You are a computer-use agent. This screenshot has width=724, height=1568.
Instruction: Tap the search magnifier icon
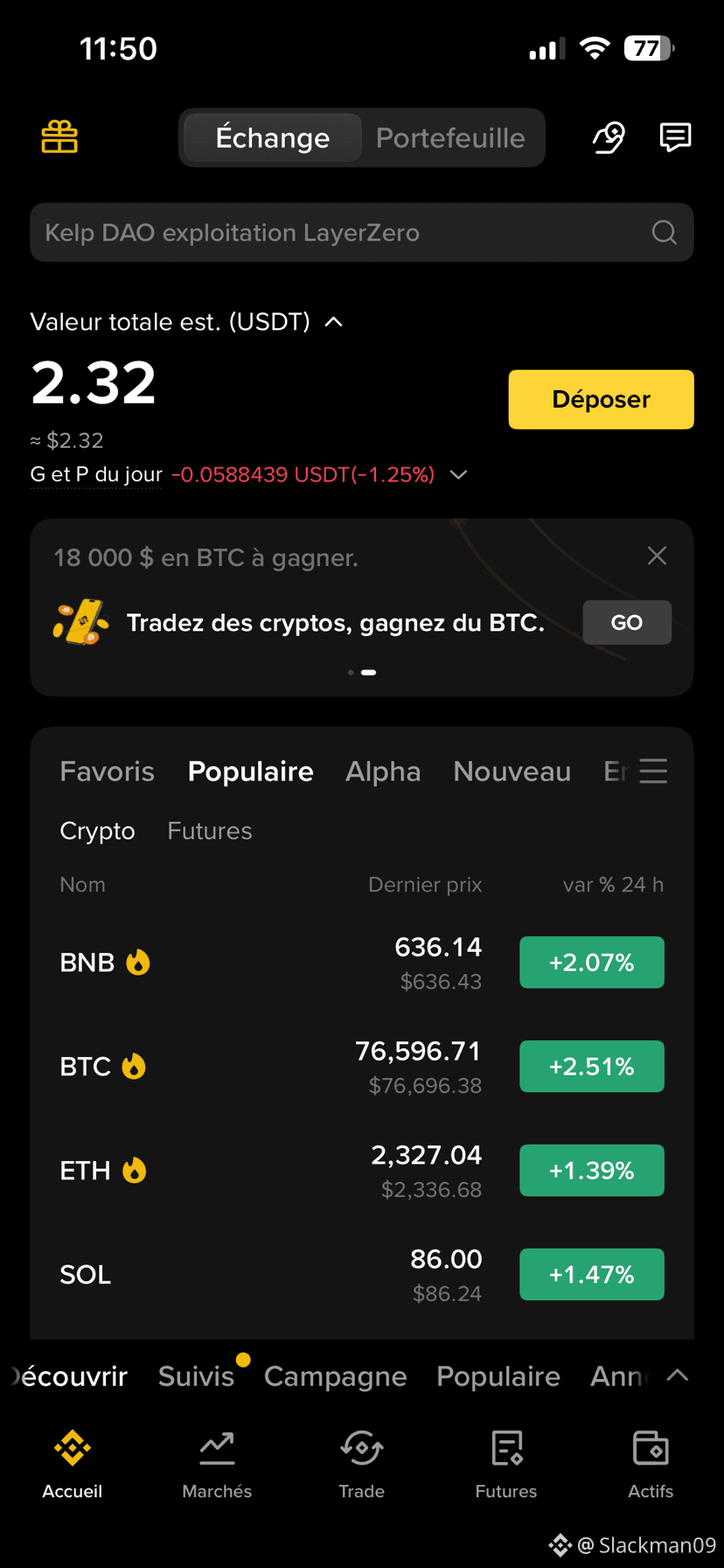pos(665,233)
